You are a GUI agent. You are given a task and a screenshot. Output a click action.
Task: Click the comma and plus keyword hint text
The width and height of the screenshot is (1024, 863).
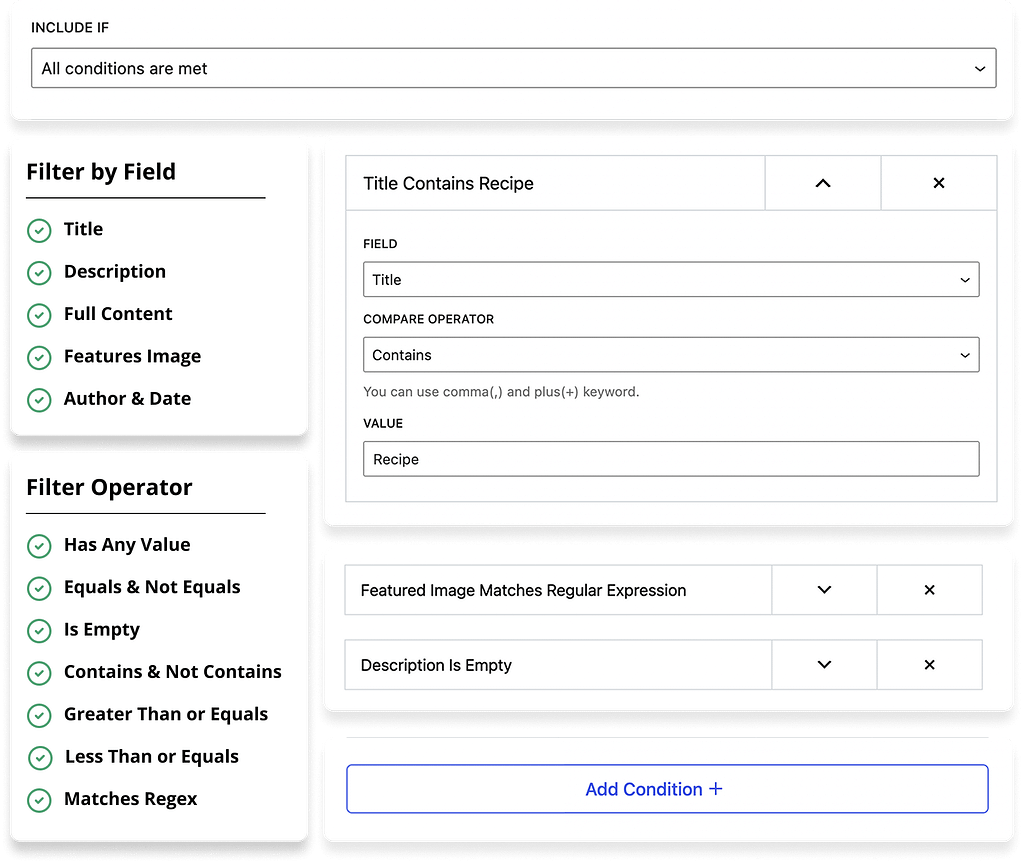tap(501, 392)
